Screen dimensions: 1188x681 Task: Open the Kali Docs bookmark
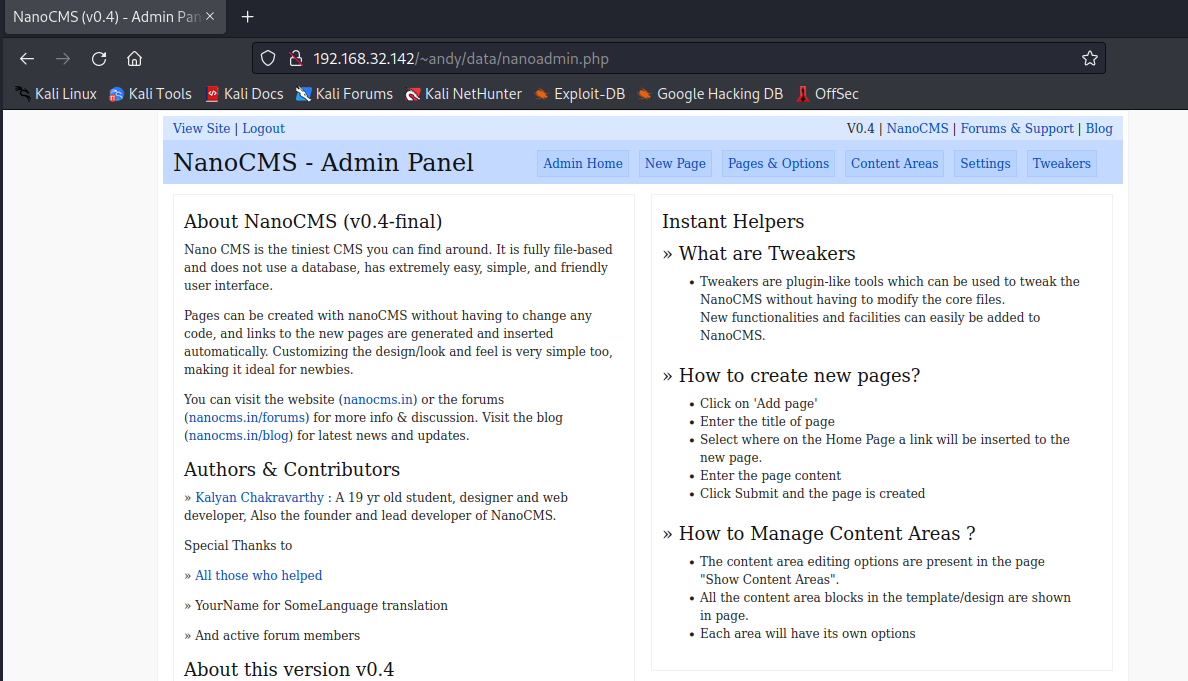pyautogui.click(x=244, y=94)
